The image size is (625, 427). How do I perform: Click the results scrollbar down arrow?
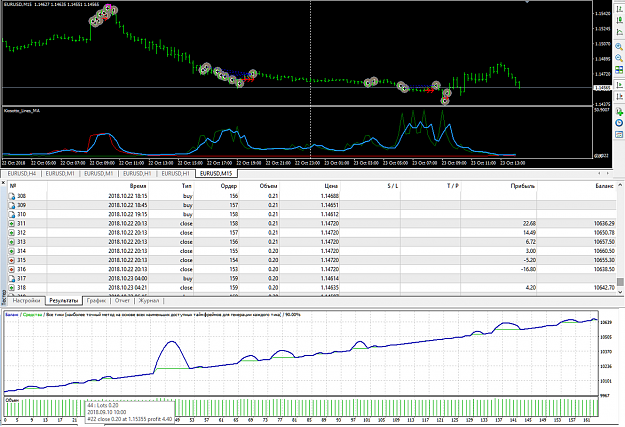pyautogui.click(x=620, y=292)
